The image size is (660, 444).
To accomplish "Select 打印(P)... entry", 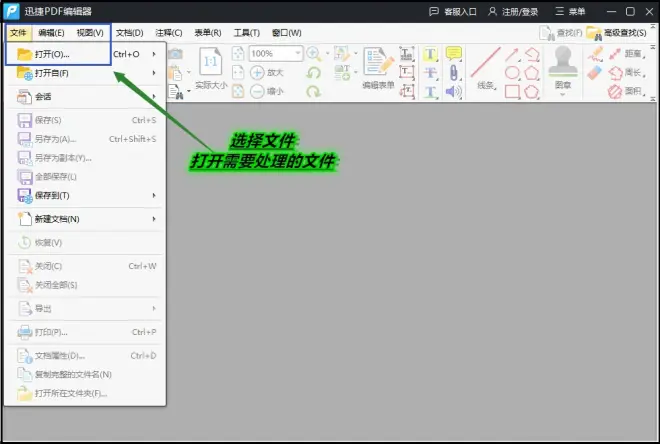I will (x=85, y=332).
